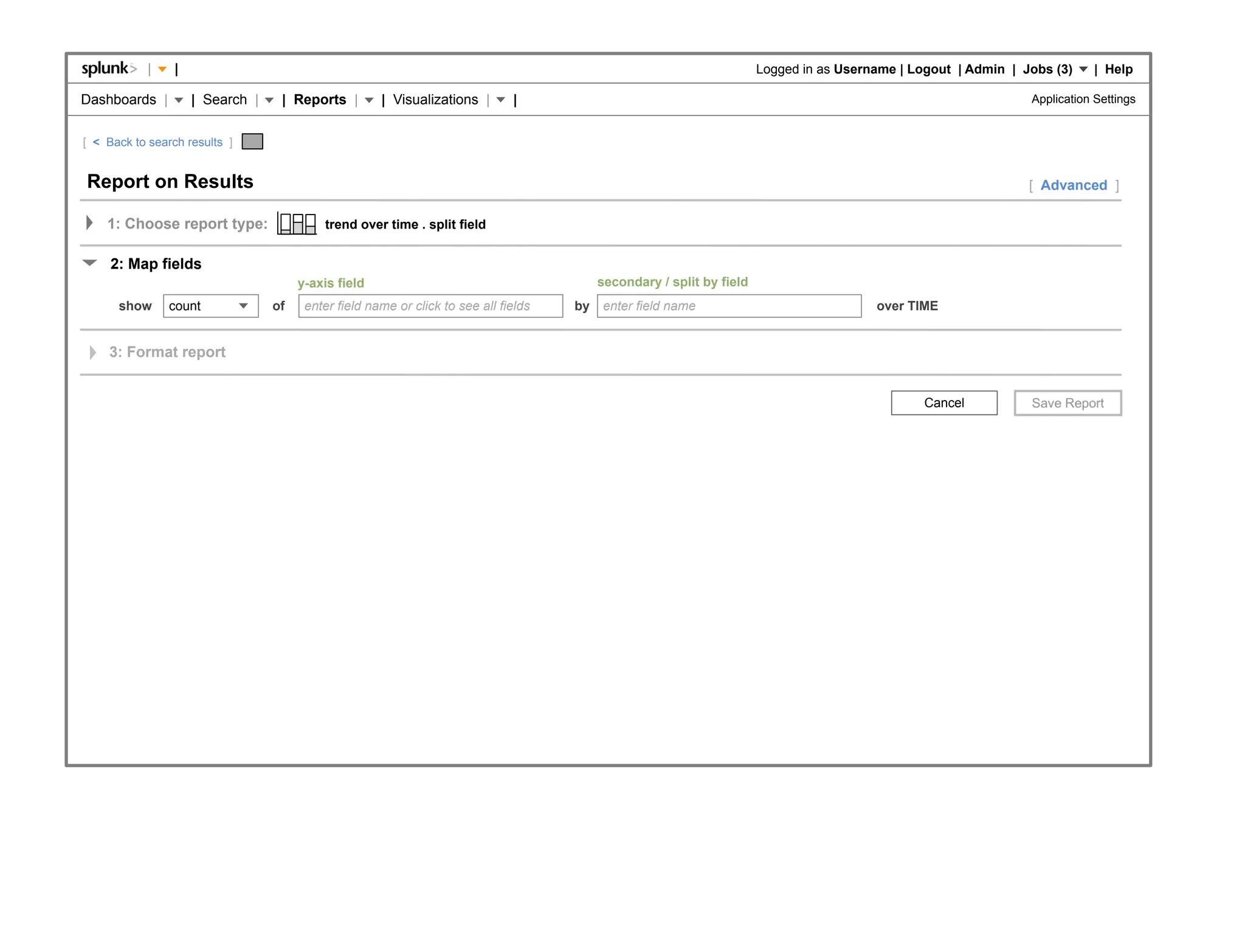Click the 3: Format report heading
1245x952 pixels.
pos(167,352)
